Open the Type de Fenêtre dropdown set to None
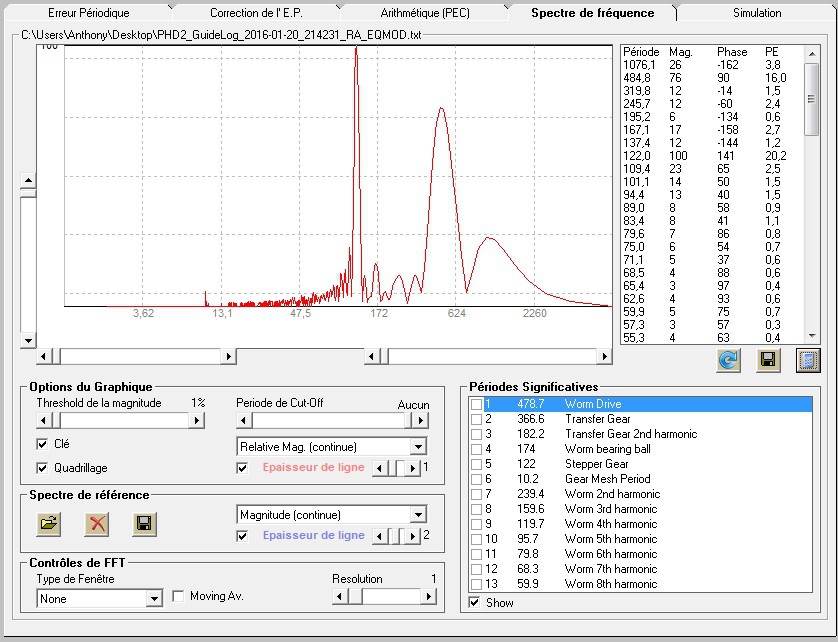838x642 pixels. point(154,599)
